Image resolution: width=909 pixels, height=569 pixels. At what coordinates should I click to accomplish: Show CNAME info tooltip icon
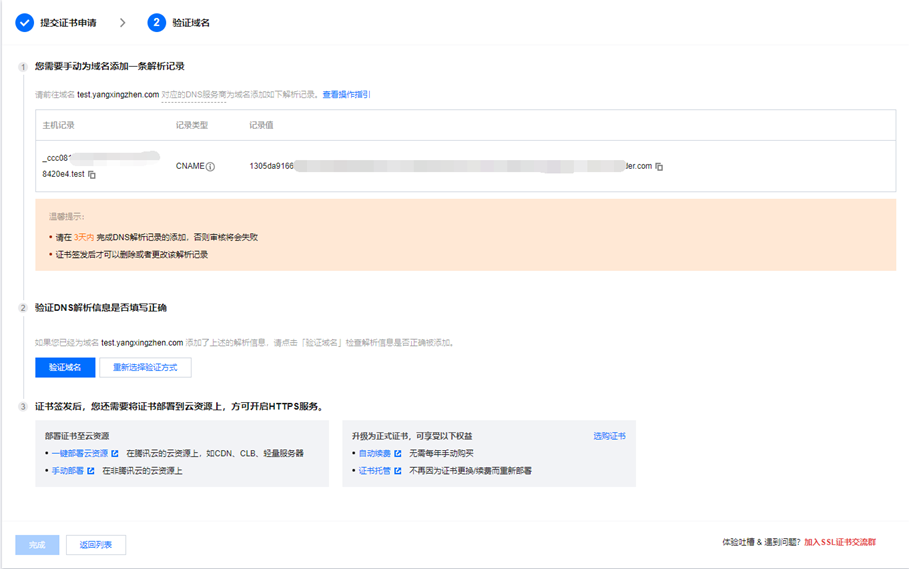pyautogui.click(x=210, y=166)
